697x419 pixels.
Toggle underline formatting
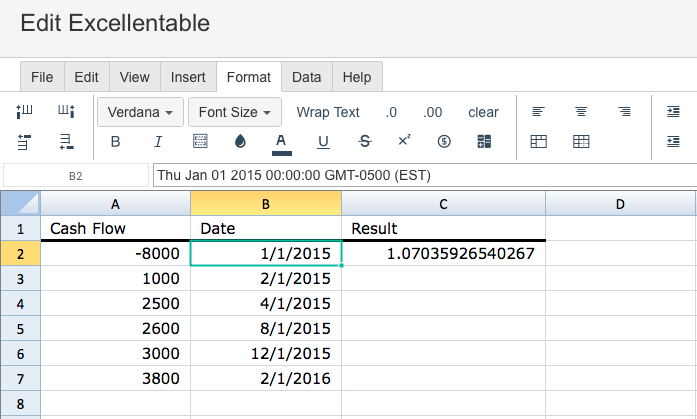(x=323, y=142)
